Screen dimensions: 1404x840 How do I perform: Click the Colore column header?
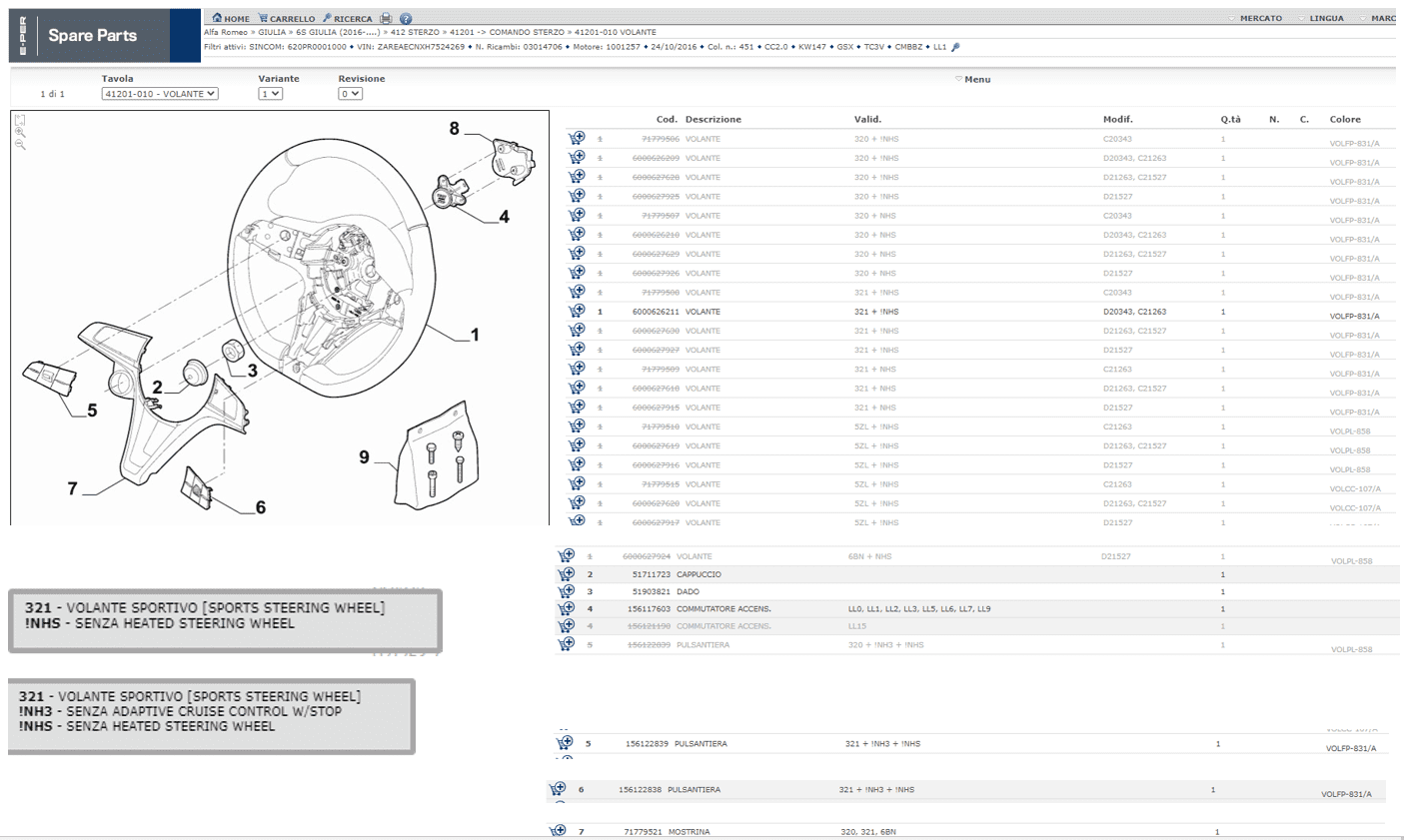(x=1345, y=120)
